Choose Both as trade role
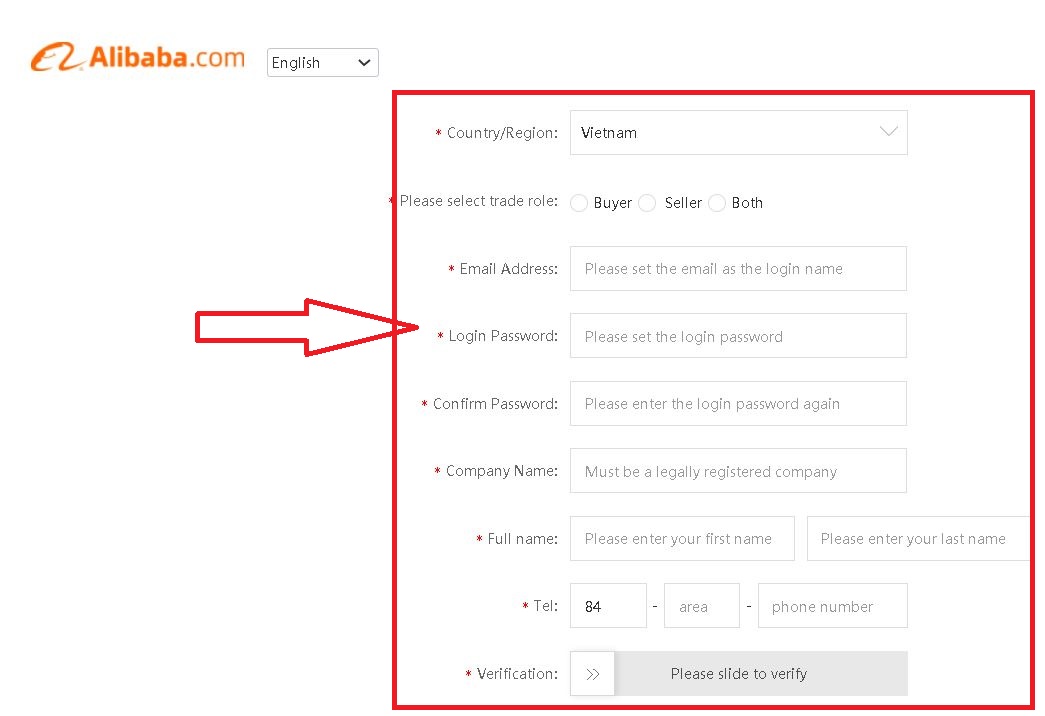 pyautogui.click(x=717, y=203)
